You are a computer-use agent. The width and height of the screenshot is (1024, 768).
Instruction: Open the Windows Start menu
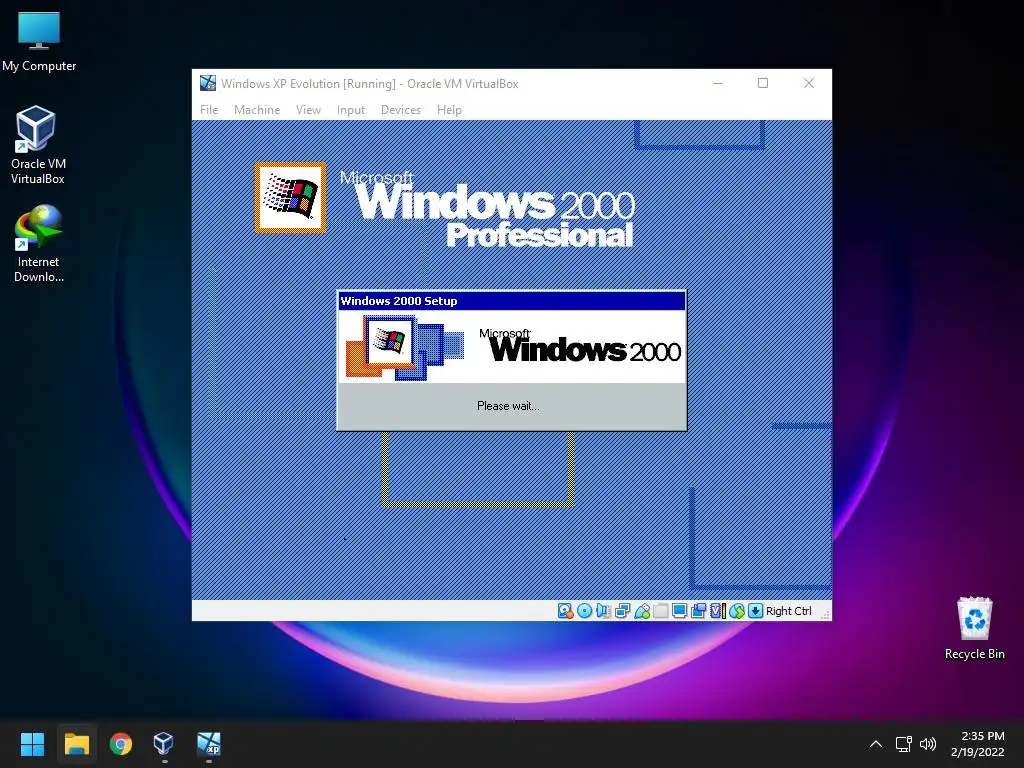coord(32,744)
